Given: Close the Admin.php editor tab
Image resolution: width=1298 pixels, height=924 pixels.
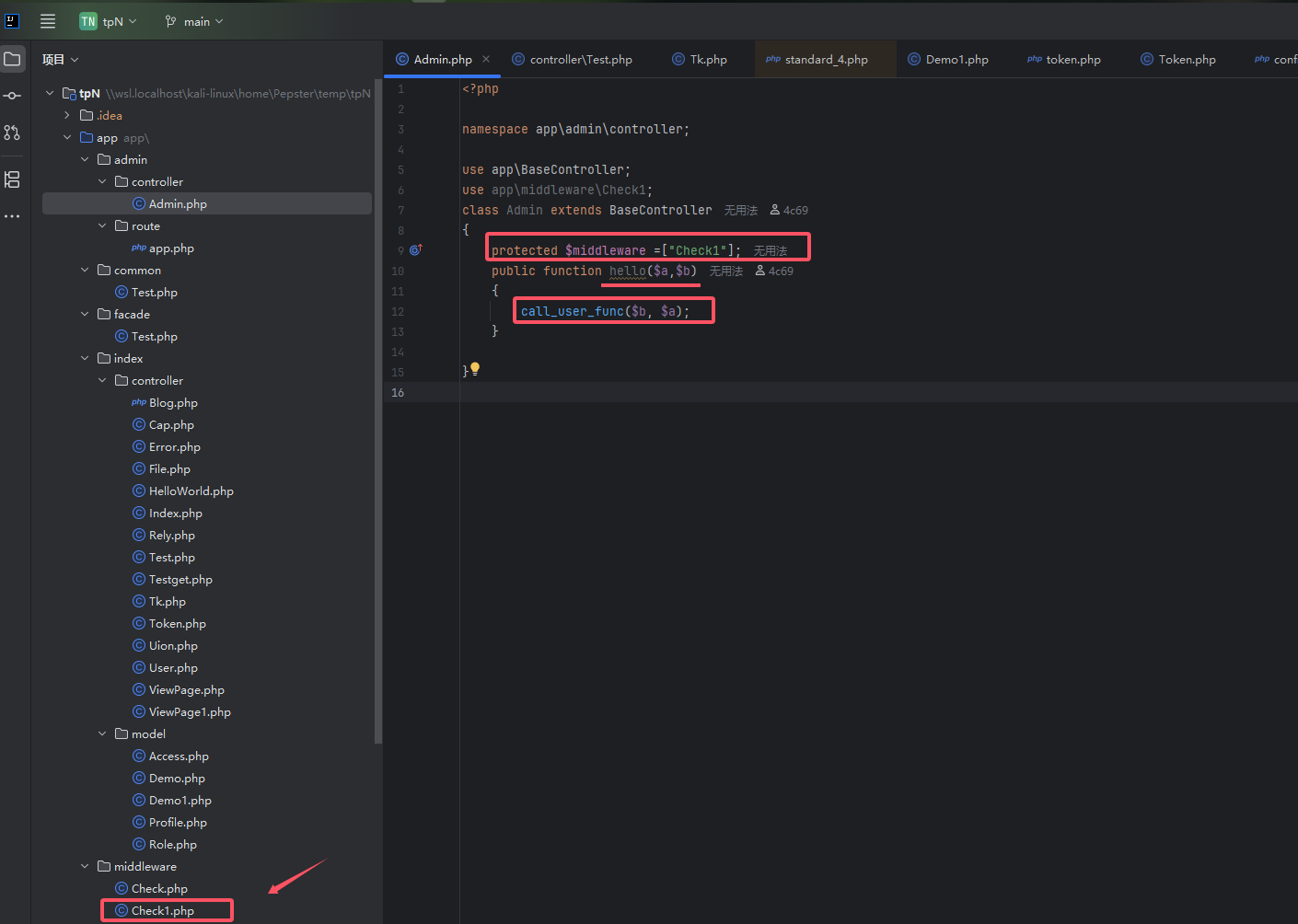Looking at the screenshot, I should [486, 59].
